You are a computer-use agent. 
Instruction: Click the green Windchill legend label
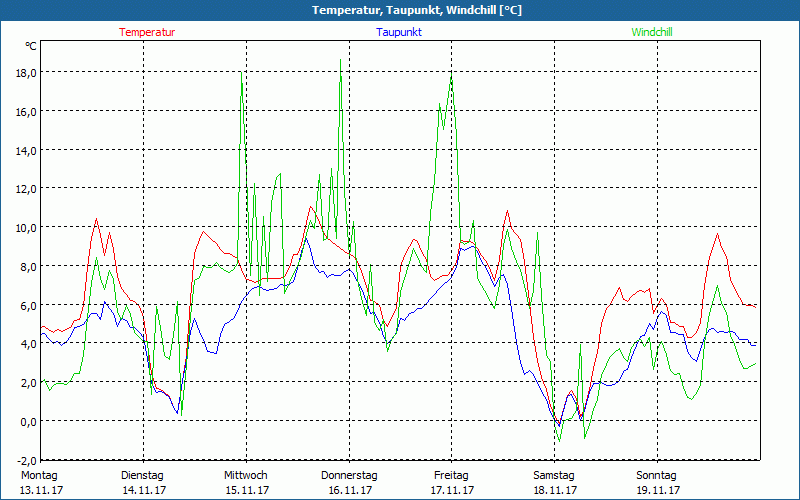[651, 32]
